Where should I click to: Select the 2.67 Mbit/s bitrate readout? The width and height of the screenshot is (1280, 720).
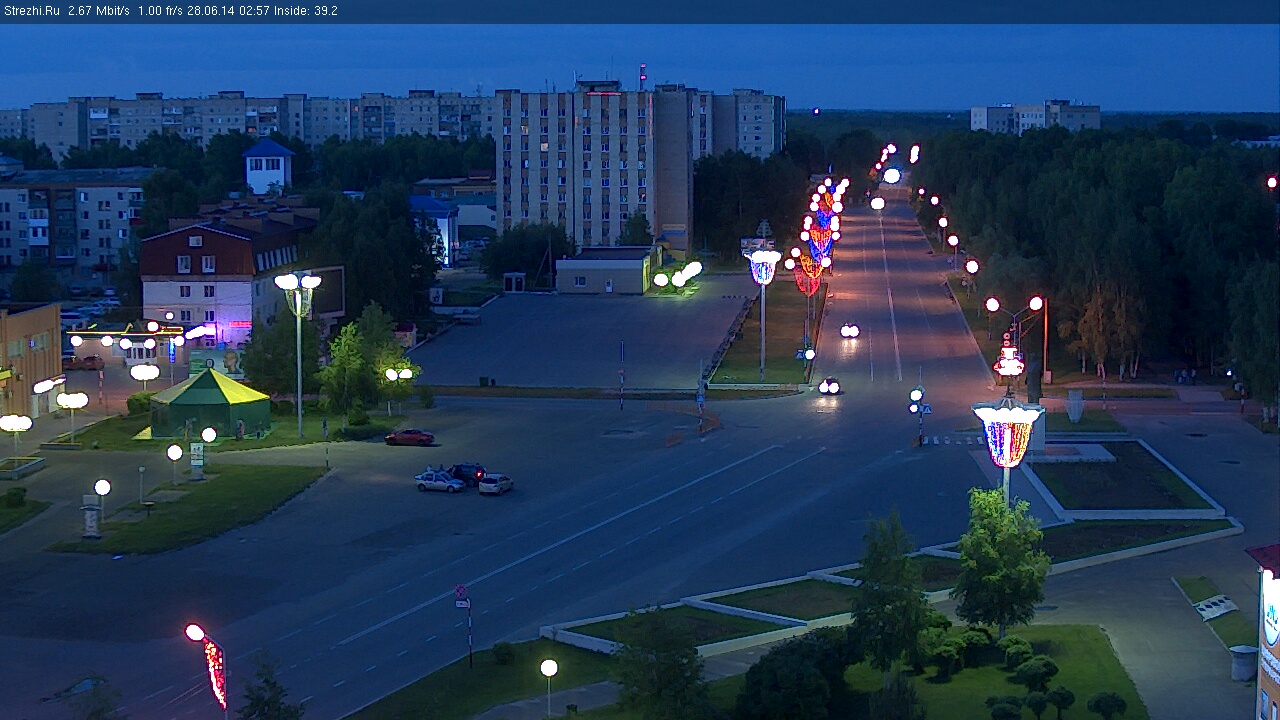(99, 11)
